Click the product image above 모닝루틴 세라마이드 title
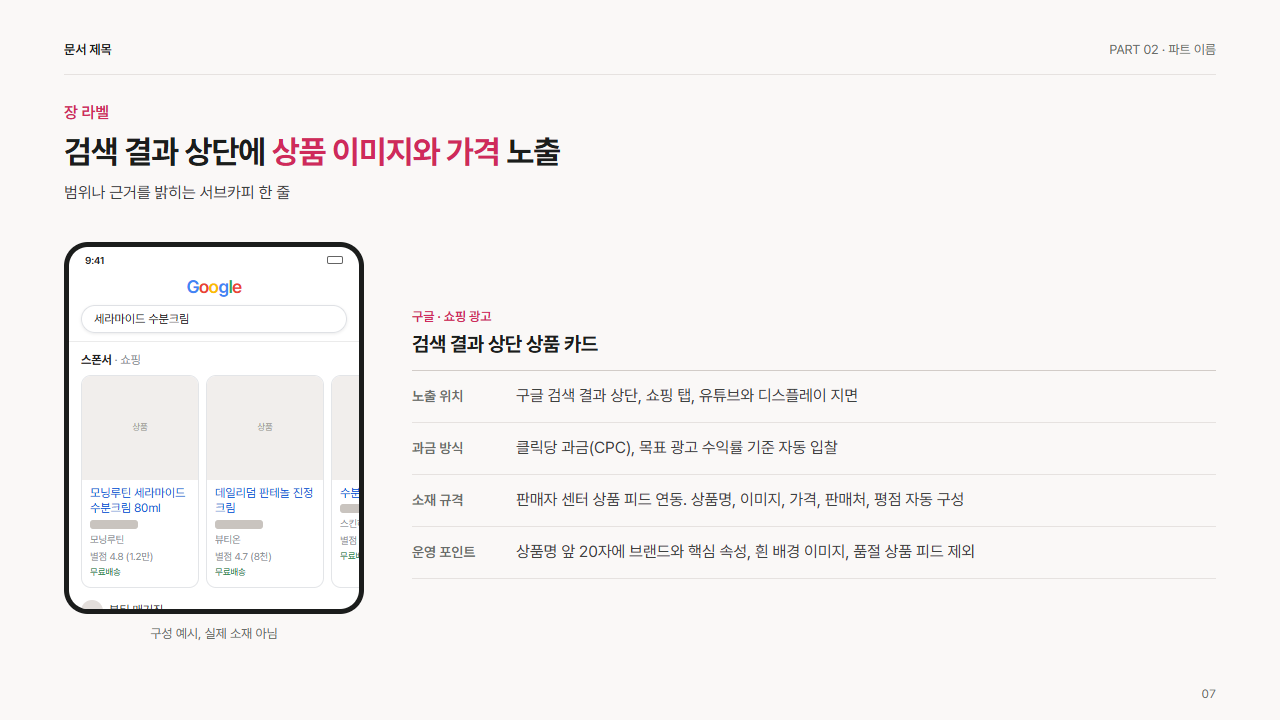The width and height of the screenshot is (1280, 720). 140,428
